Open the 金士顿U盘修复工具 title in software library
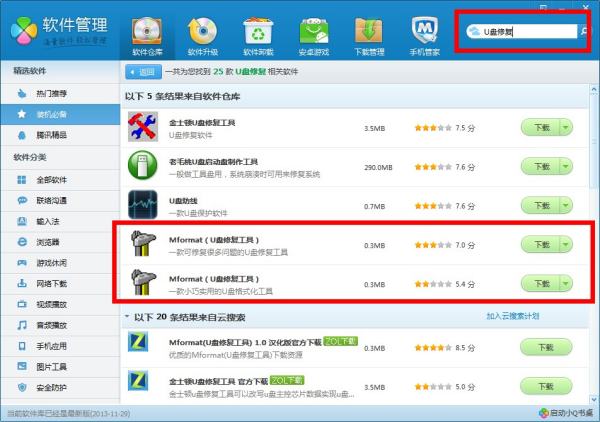The image size is (600, 422). pyautogui.click(x=202, y=123)
